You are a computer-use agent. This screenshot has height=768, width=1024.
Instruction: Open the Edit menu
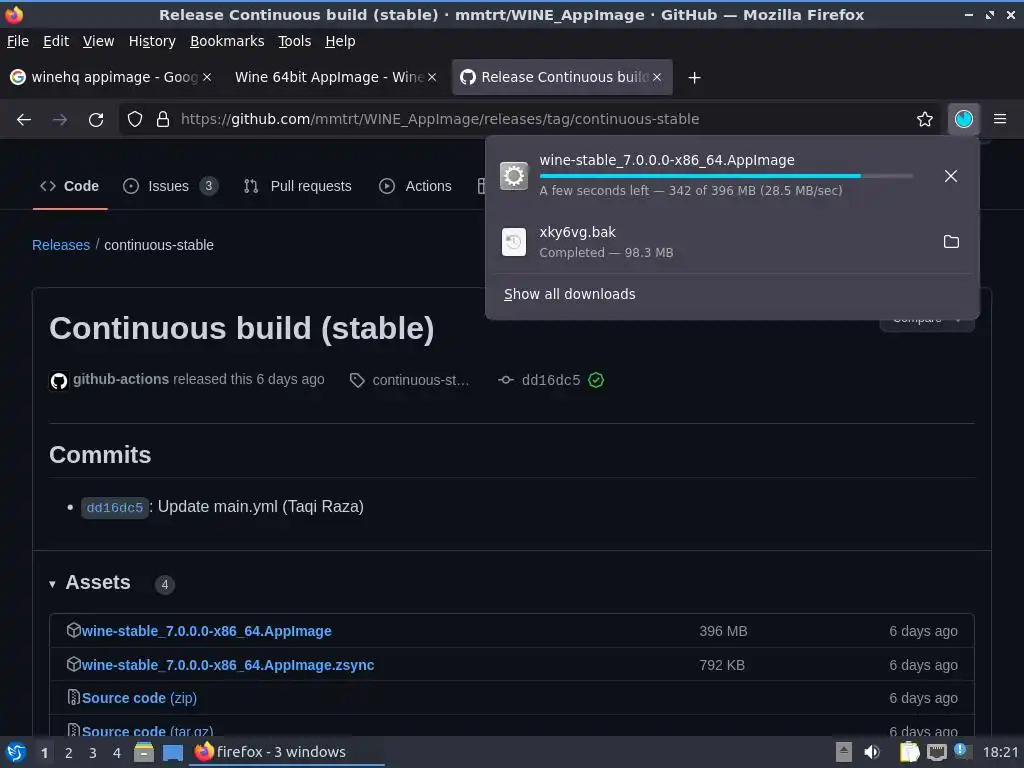pos(56,41)
